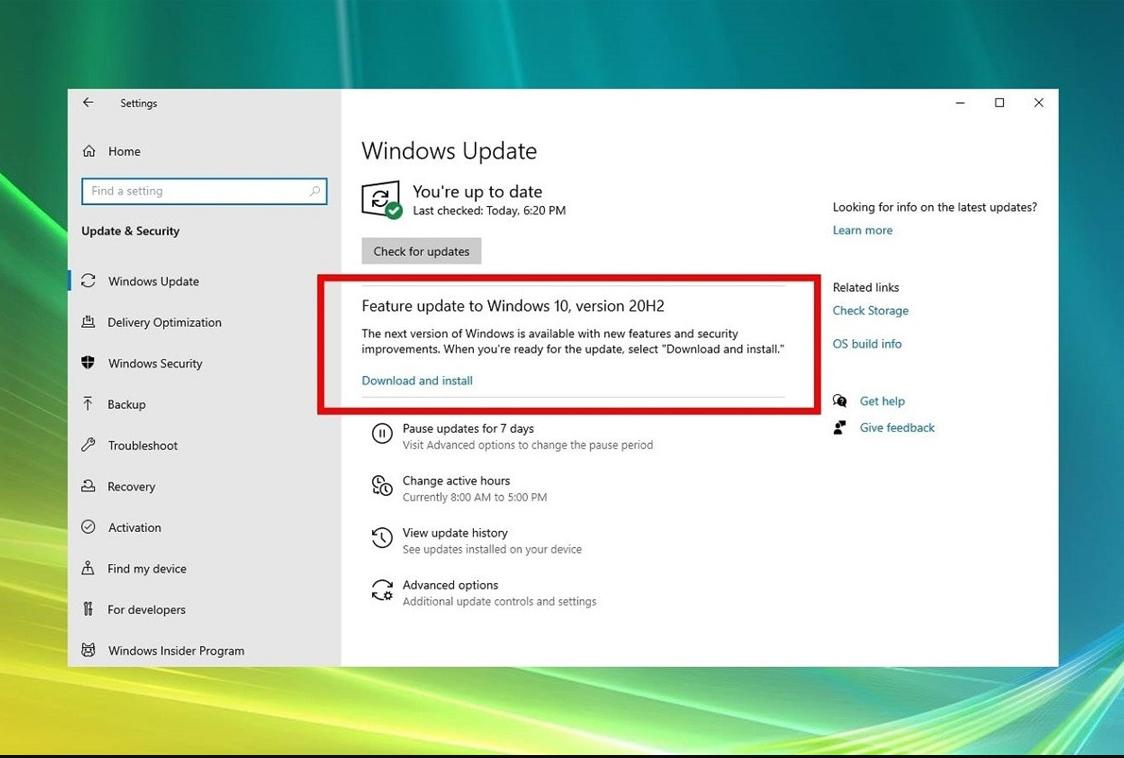The height and width of the screenshot is (758, 1124).
Task: Select Find my device
Action: point(142,568)
